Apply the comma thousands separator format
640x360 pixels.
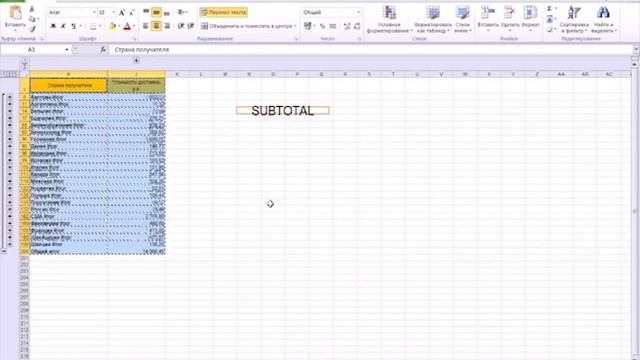click(333, 26)
